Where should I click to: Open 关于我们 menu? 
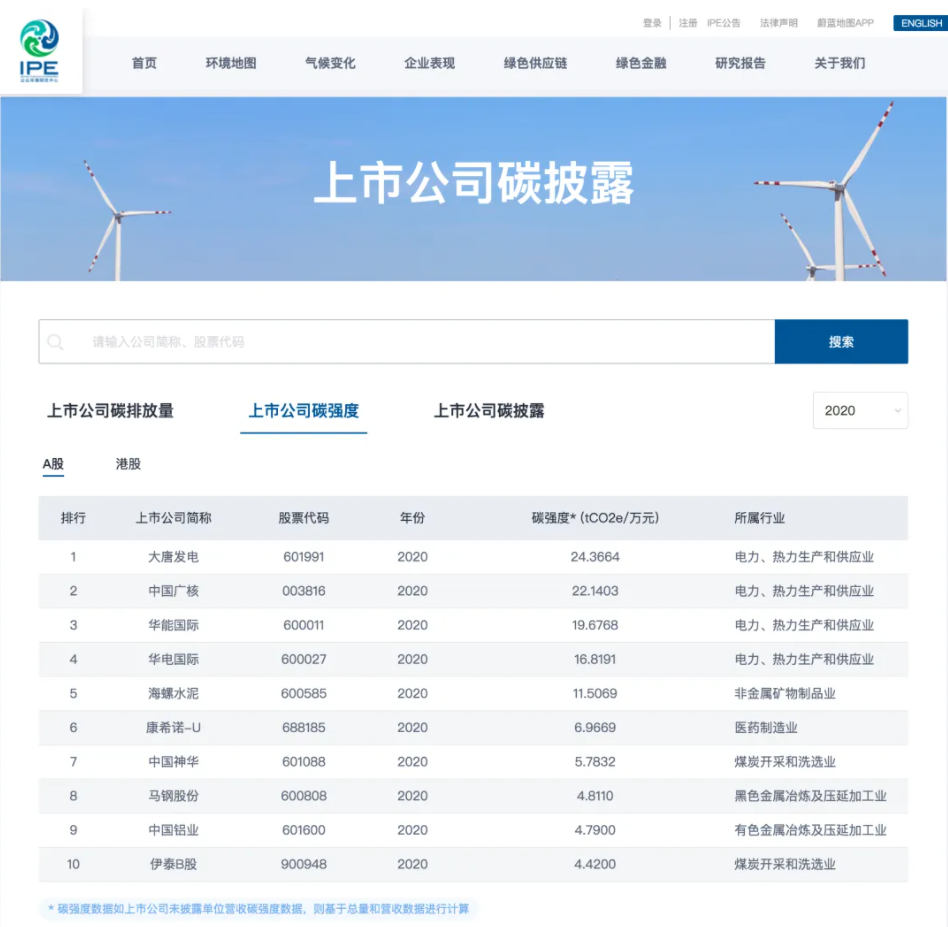click(x=839, y=63)
